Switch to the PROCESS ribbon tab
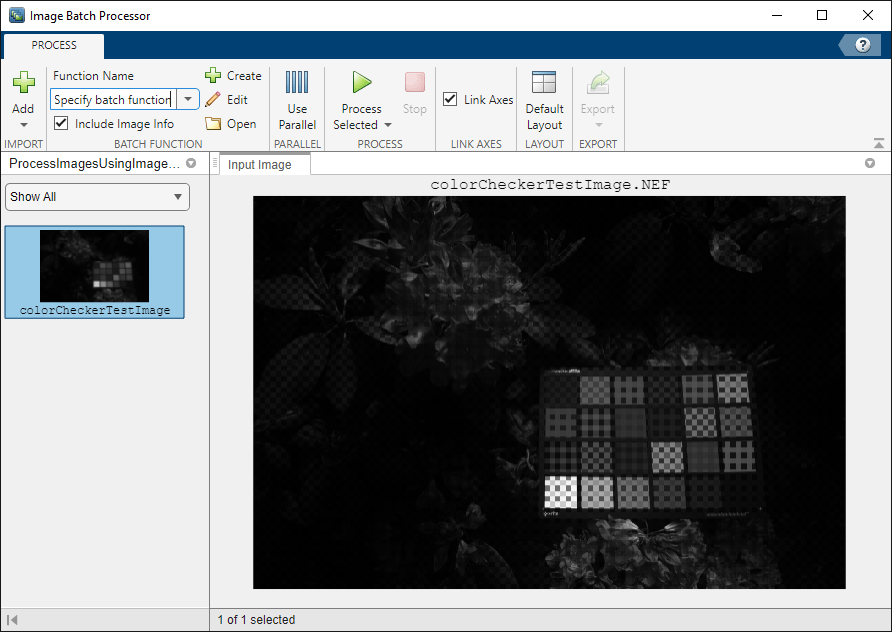 [x=53, y=45]
